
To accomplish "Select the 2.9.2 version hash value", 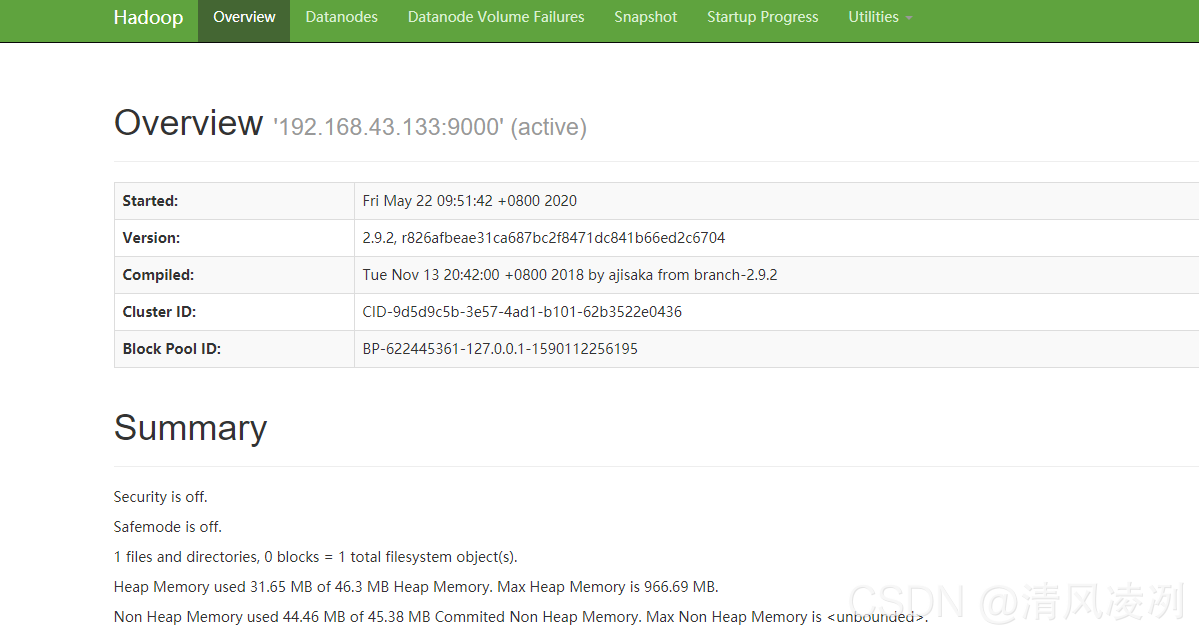I will (x=544, y=238).
